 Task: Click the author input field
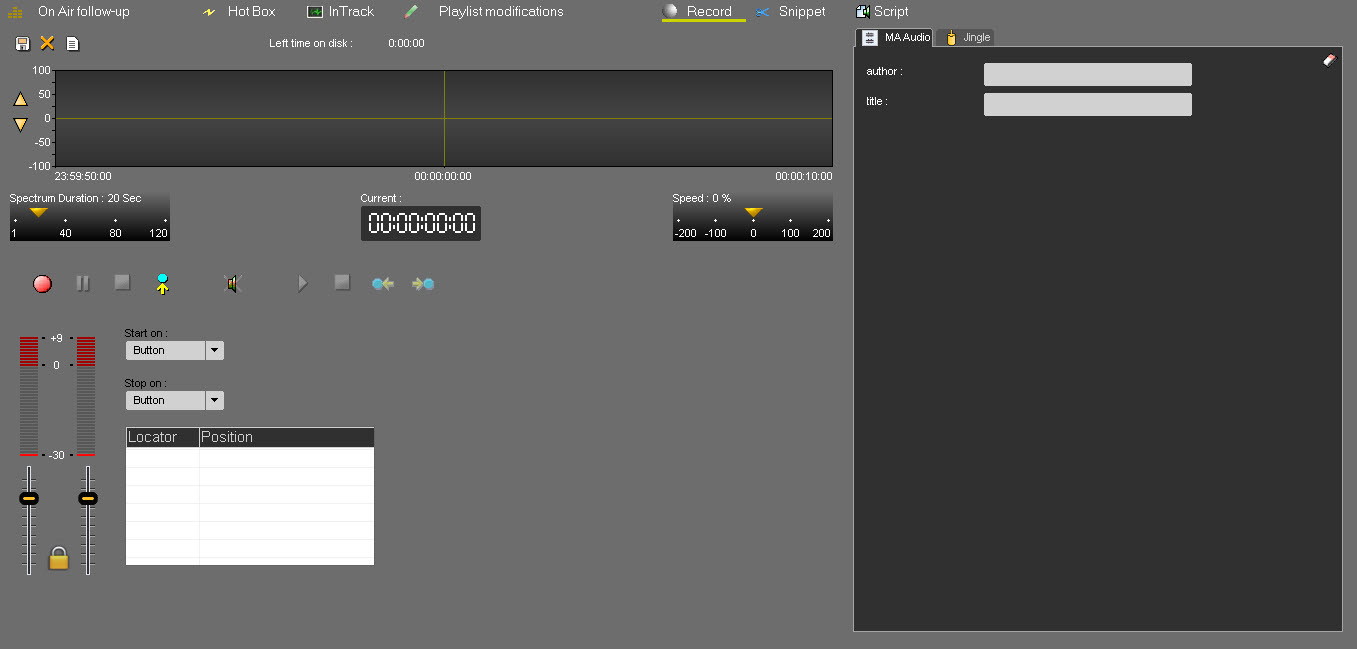1087,75
